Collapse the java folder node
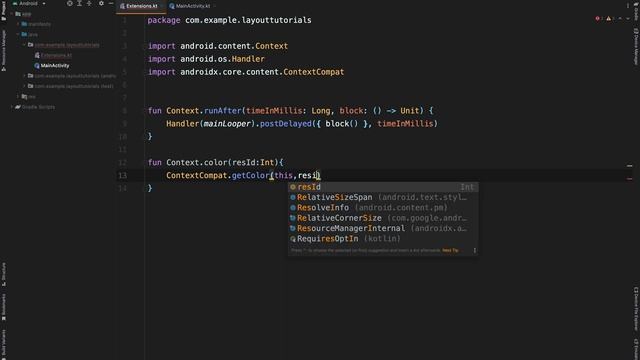Image resolution: width=640 pixels, height=360 pixels. [18, 35]
